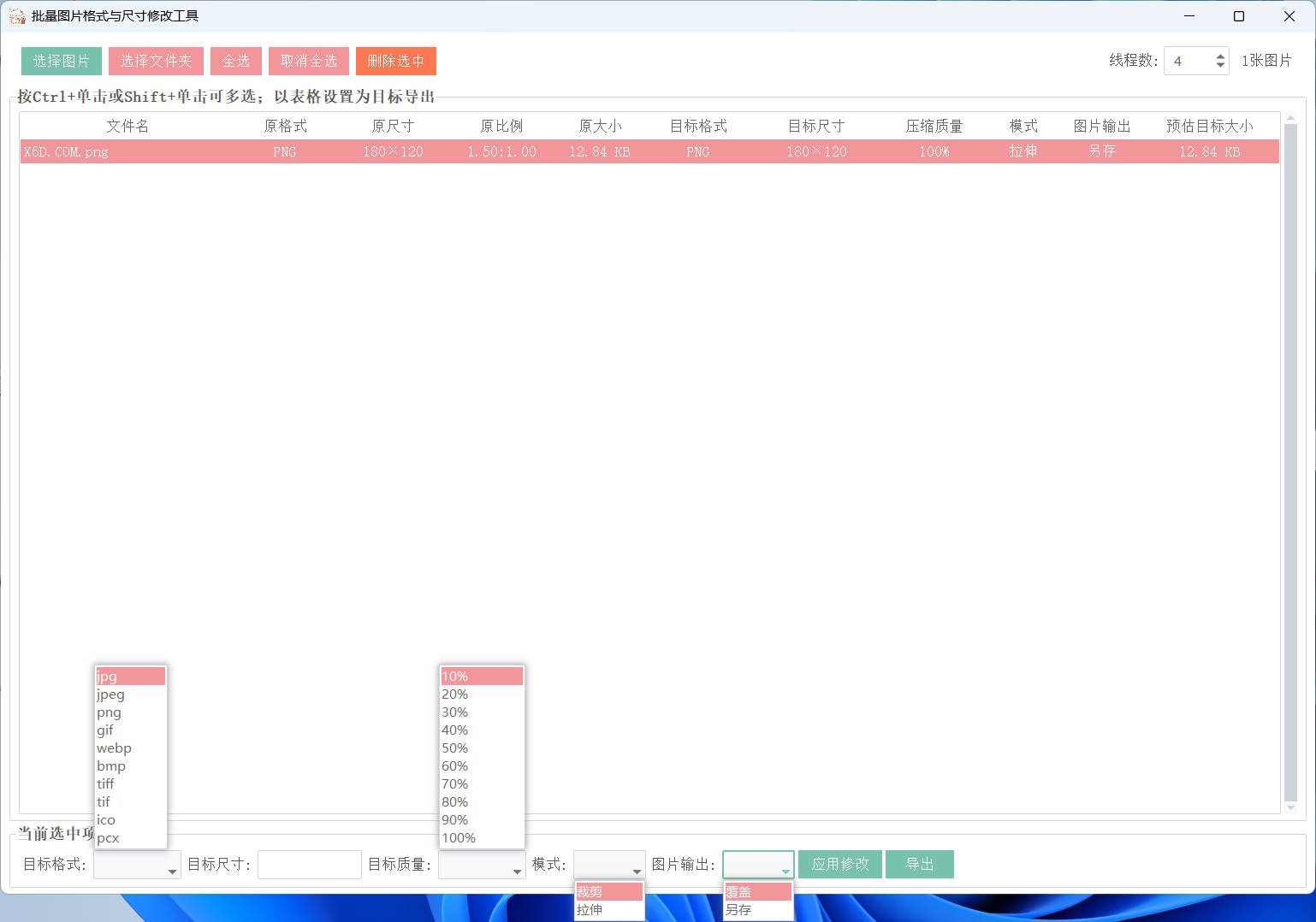1316x922 pixels.
Task: Select webp from the format list
Action: [x=114, y=748]
